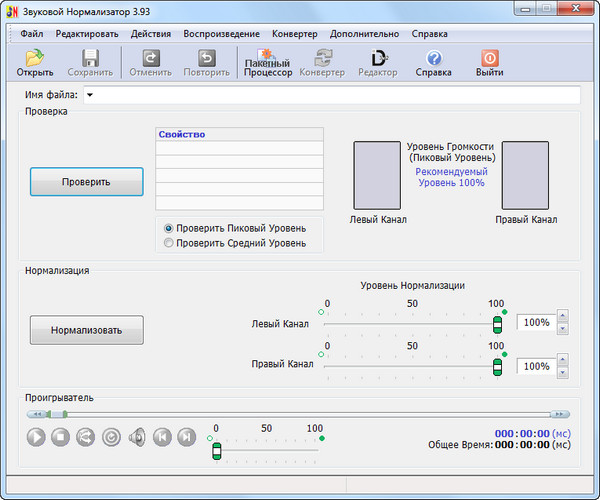The width and height of the screenshot is (600, 500).
Task: Increase Левый Канал percent with up arrow
Action: [562, 317]
